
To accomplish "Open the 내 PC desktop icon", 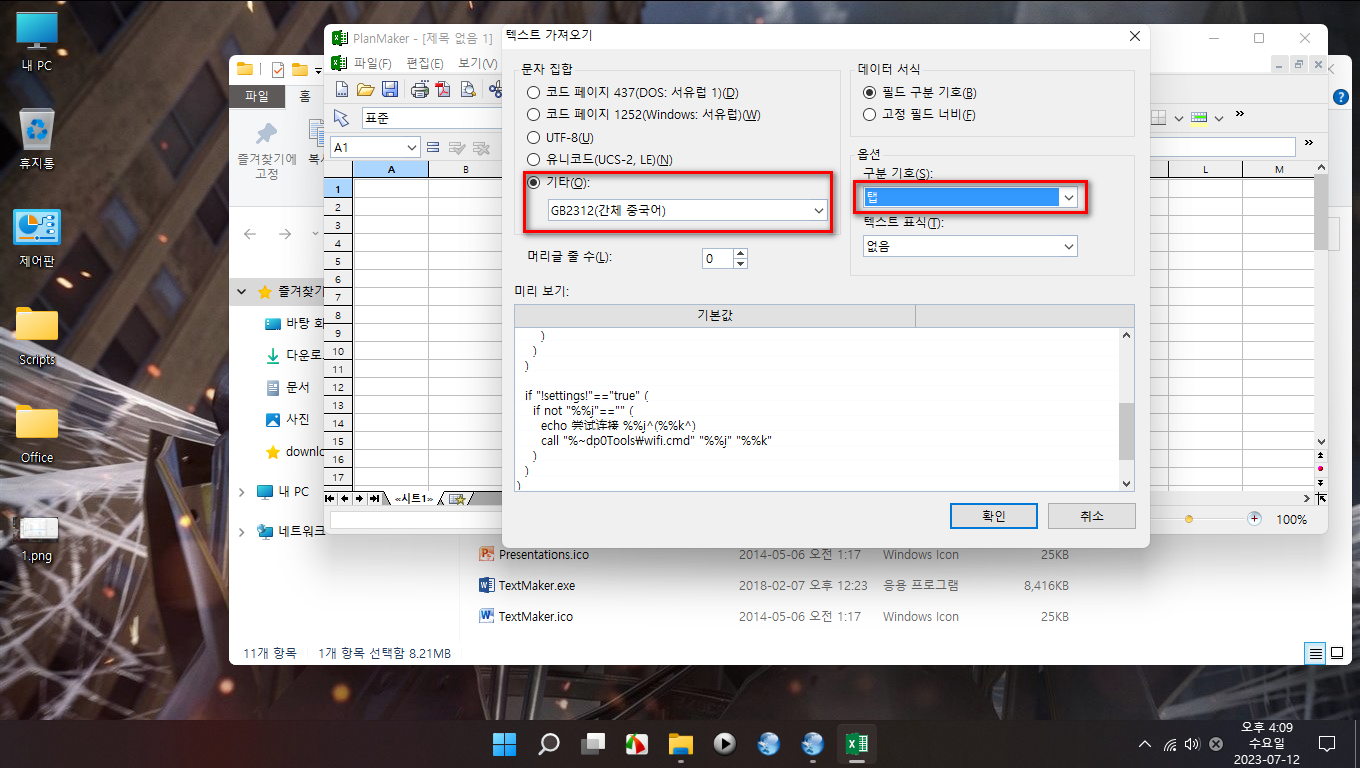I will tap(37, 43).
